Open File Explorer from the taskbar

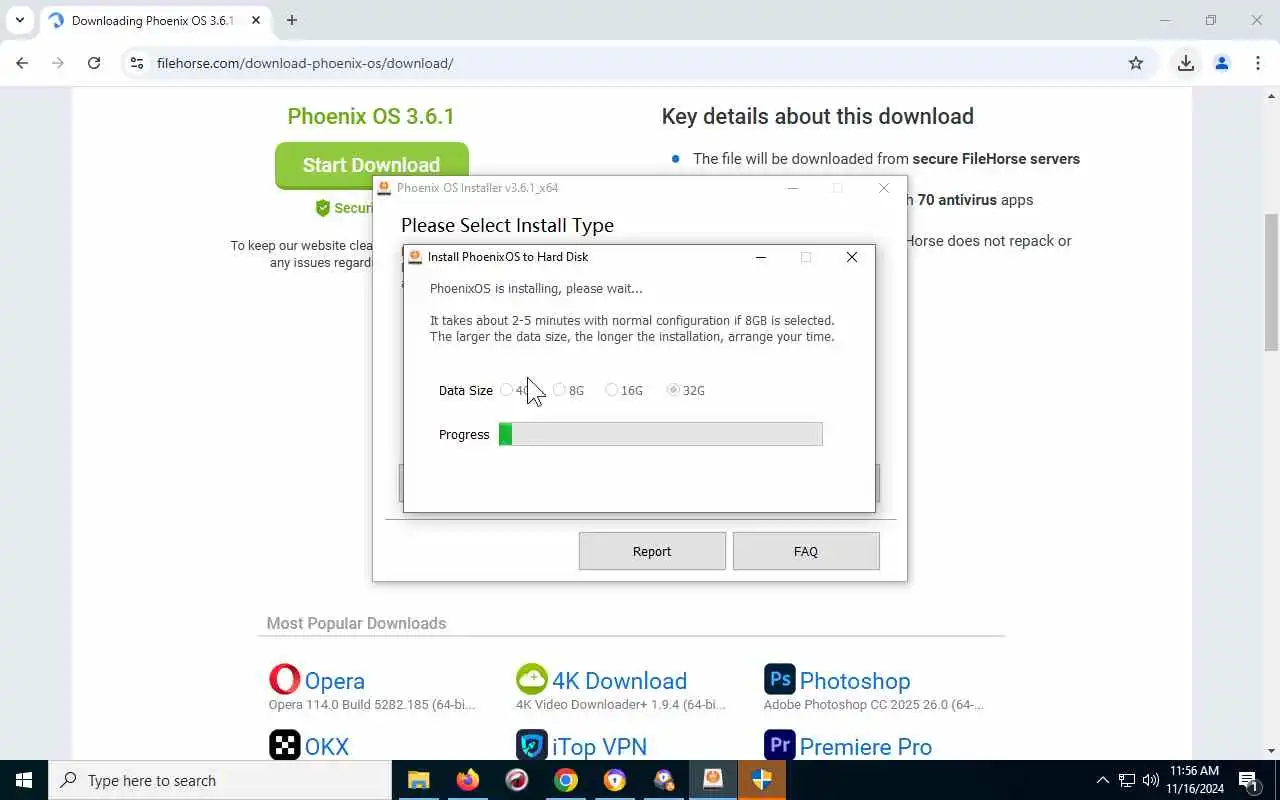tap(418, 780)
